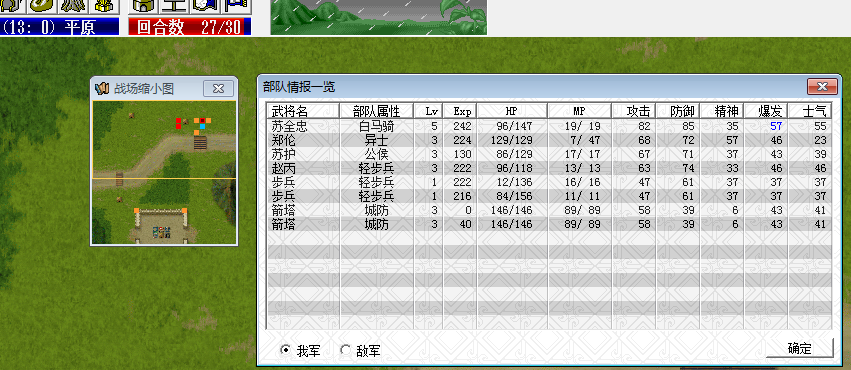Click the 部队属性 column header

tap(377, 111)
